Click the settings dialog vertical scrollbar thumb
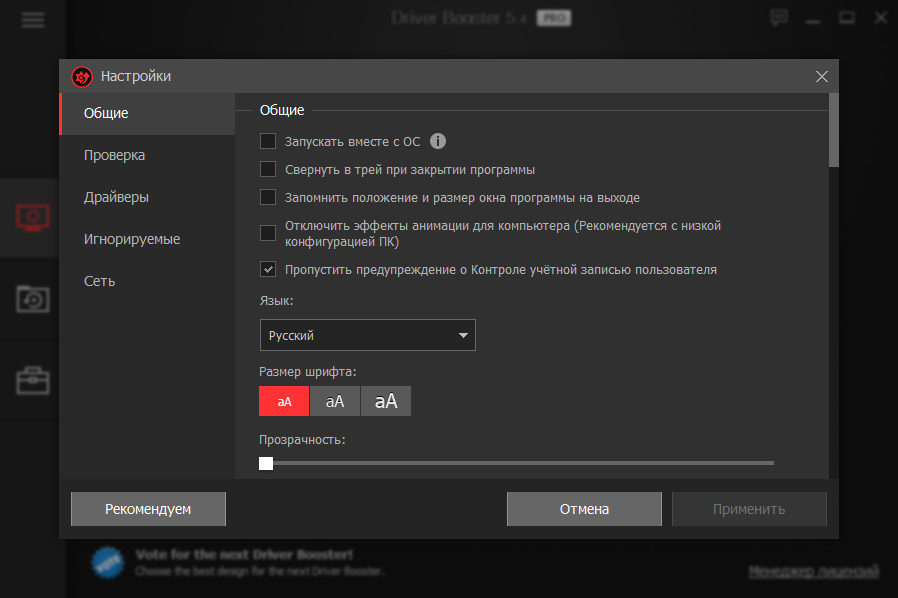Viewport: 898px width, 598px height. tap(834, 130)
